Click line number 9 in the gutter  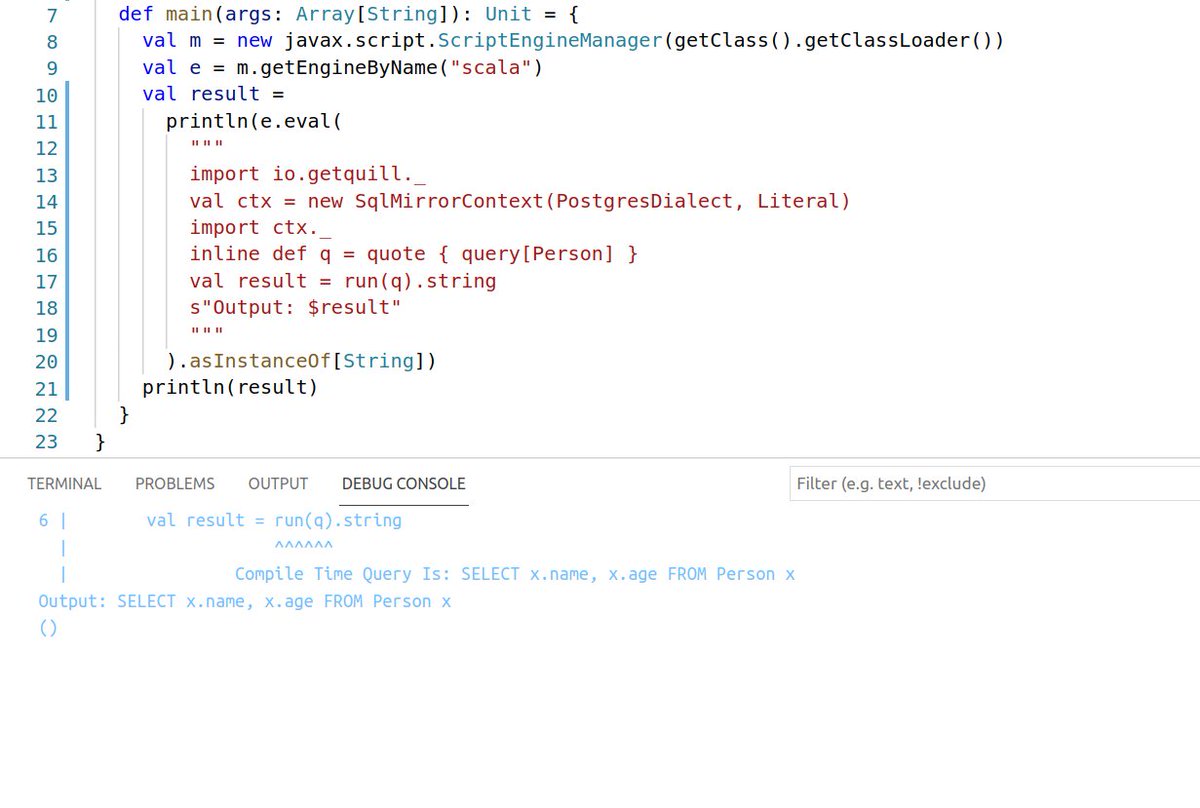pyautogui.click(x=52, y=68)
